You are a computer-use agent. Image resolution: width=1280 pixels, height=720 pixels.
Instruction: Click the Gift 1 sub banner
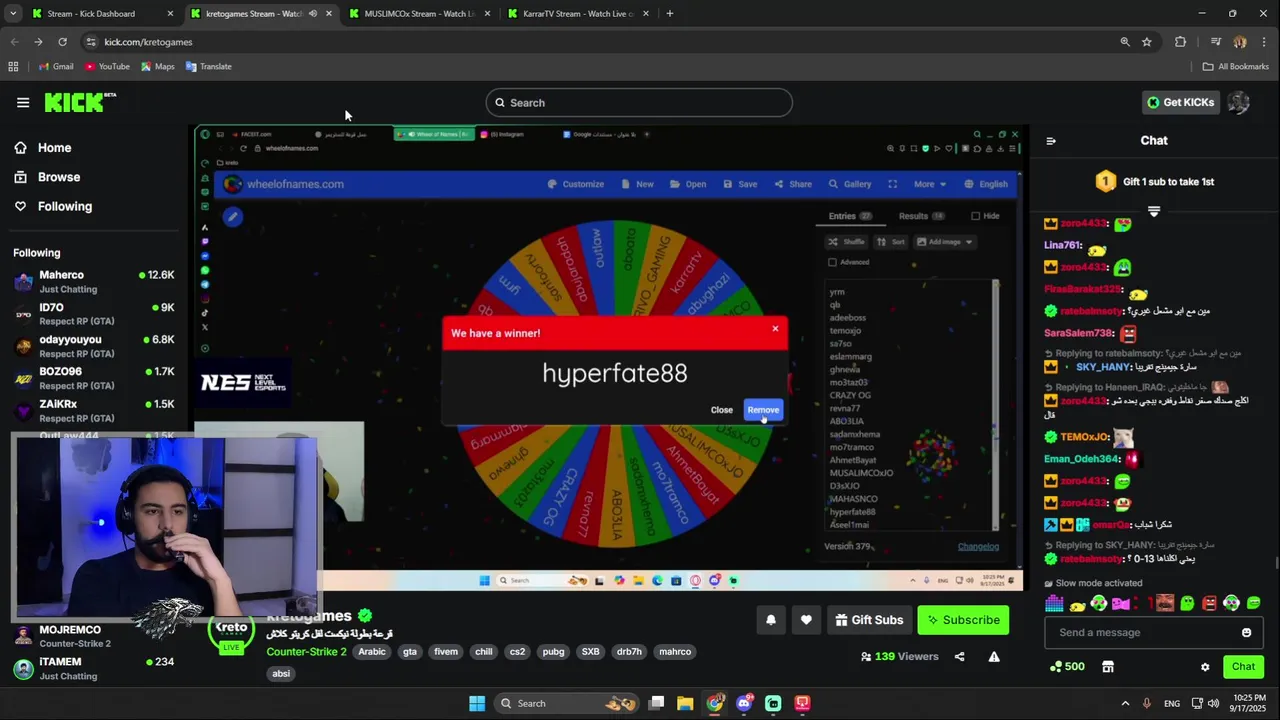coord(1155,182)
